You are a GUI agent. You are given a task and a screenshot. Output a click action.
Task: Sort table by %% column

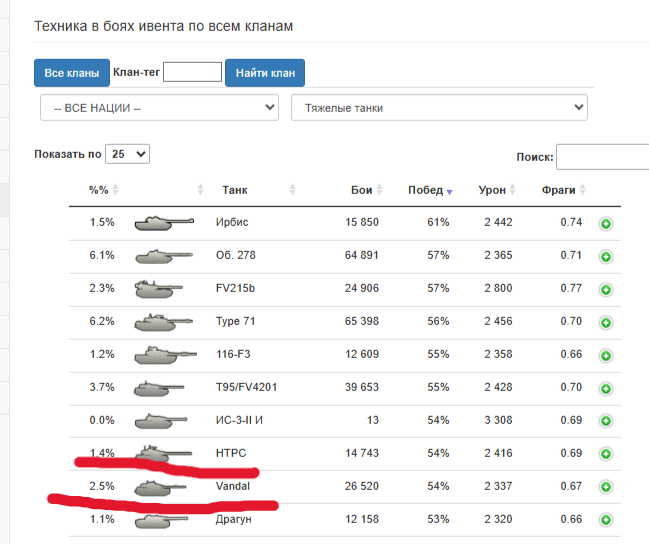click(103, 190)
